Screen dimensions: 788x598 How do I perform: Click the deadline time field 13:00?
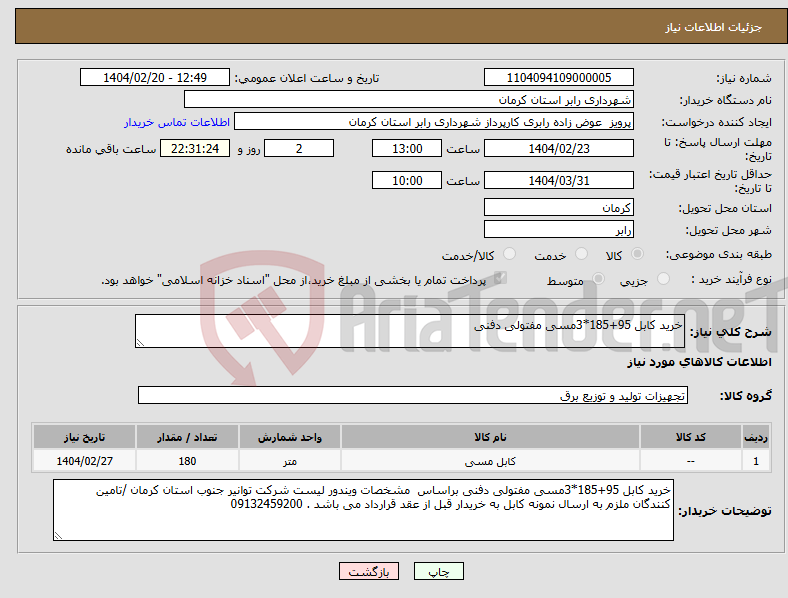click(407, 148)
